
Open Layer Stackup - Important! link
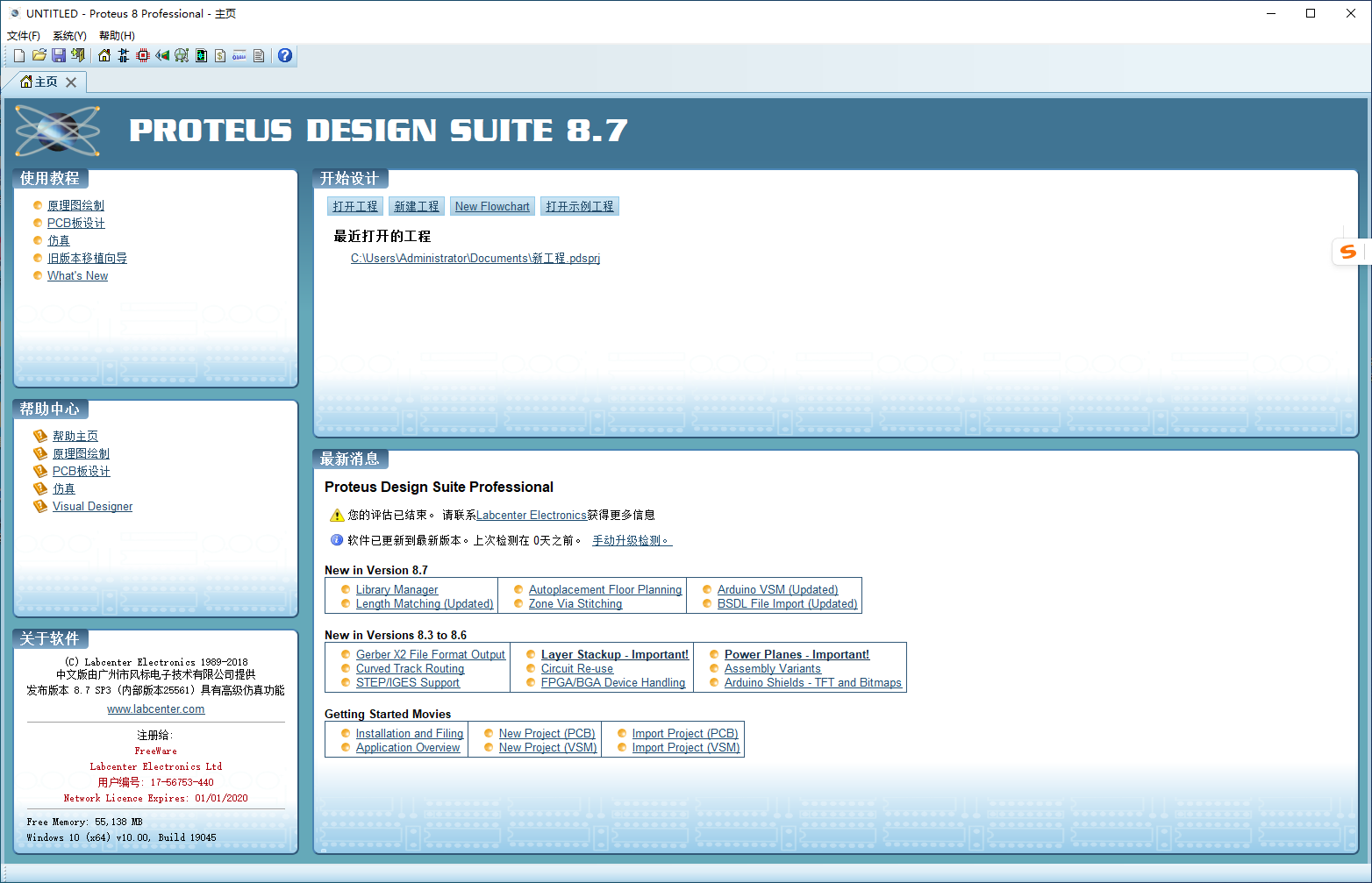point(615,655)
